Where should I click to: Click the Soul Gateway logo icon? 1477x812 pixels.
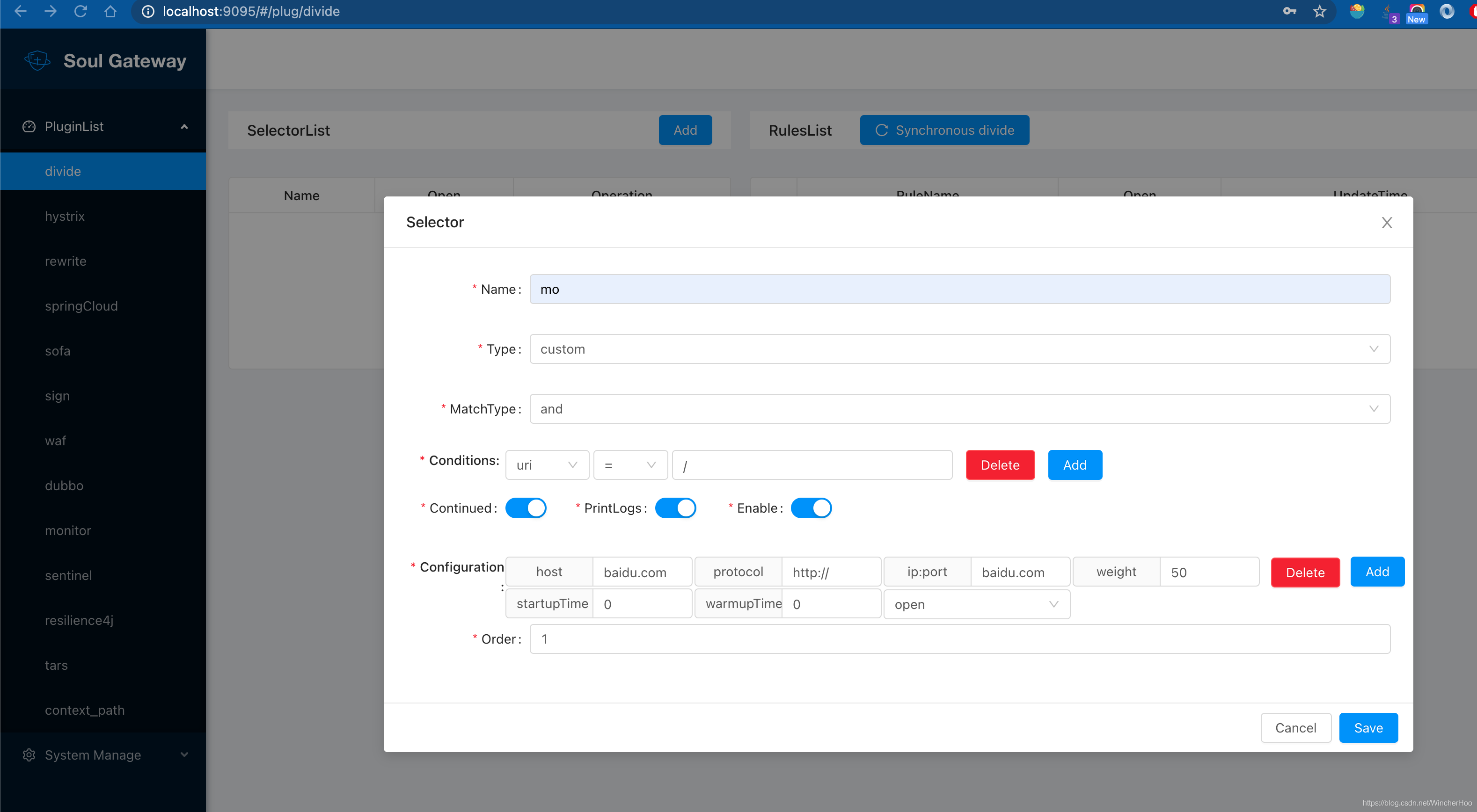37,60
